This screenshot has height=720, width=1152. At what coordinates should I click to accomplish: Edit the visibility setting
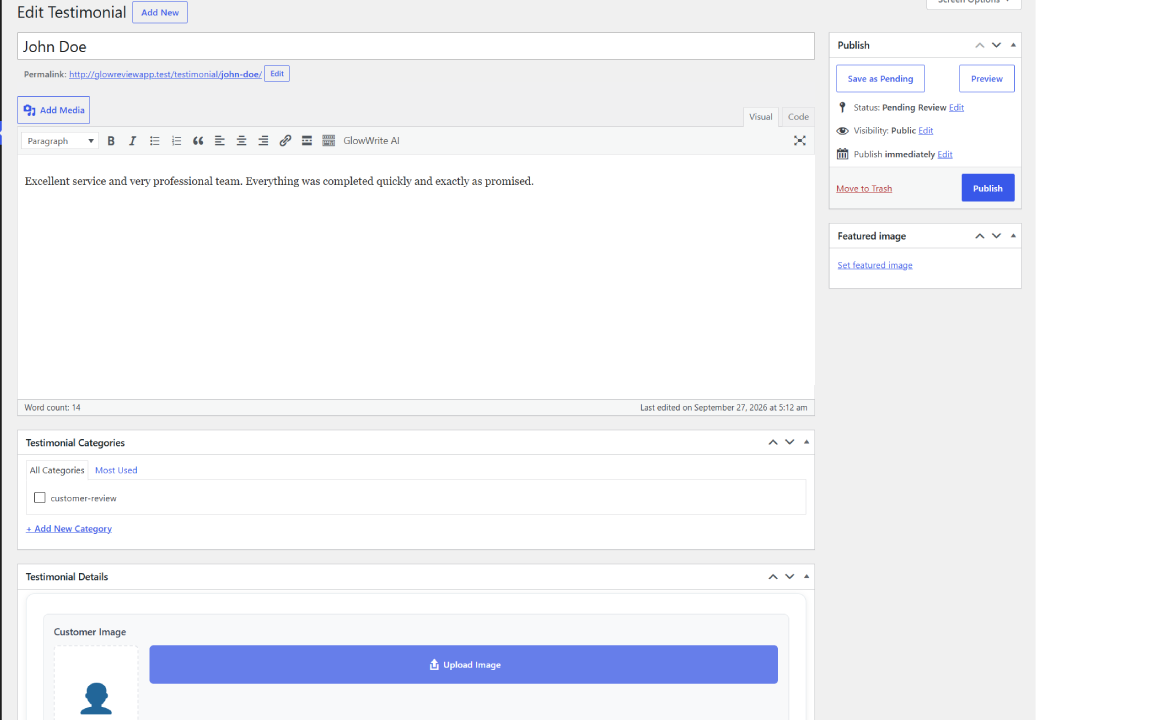pos(926,131)
